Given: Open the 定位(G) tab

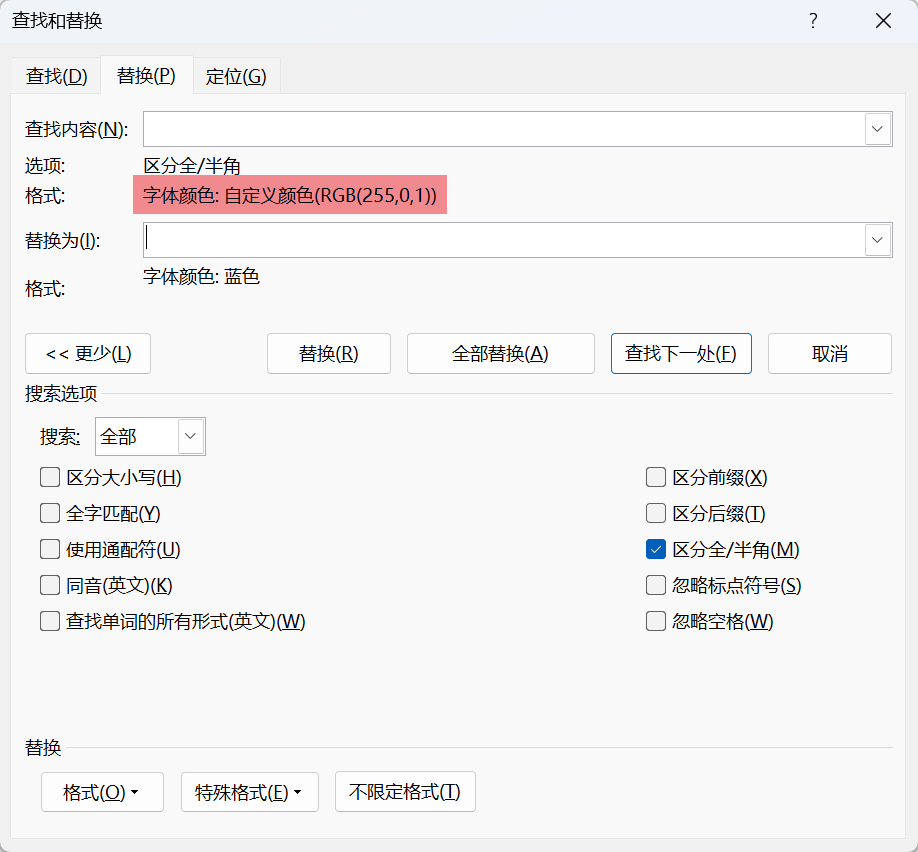Looking at the screenshot, I should tap(236, 76).
